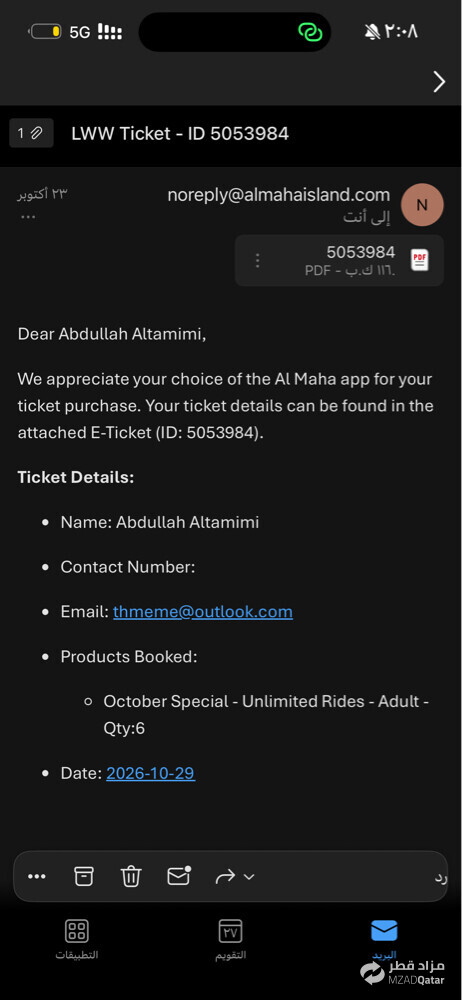Open more options in bottom toolbar
The height and width of the screenshot is (1000, 462).
point(37,876)
